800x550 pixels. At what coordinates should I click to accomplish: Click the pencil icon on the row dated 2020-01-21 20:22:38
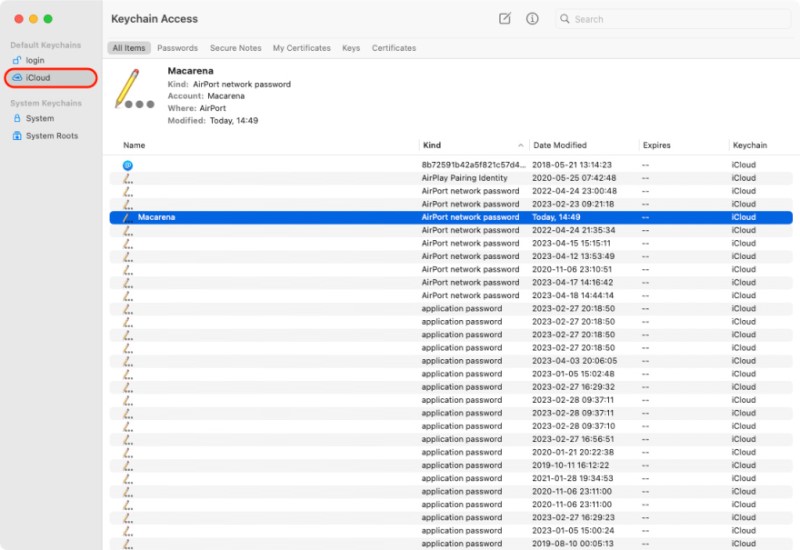(128, 453)
